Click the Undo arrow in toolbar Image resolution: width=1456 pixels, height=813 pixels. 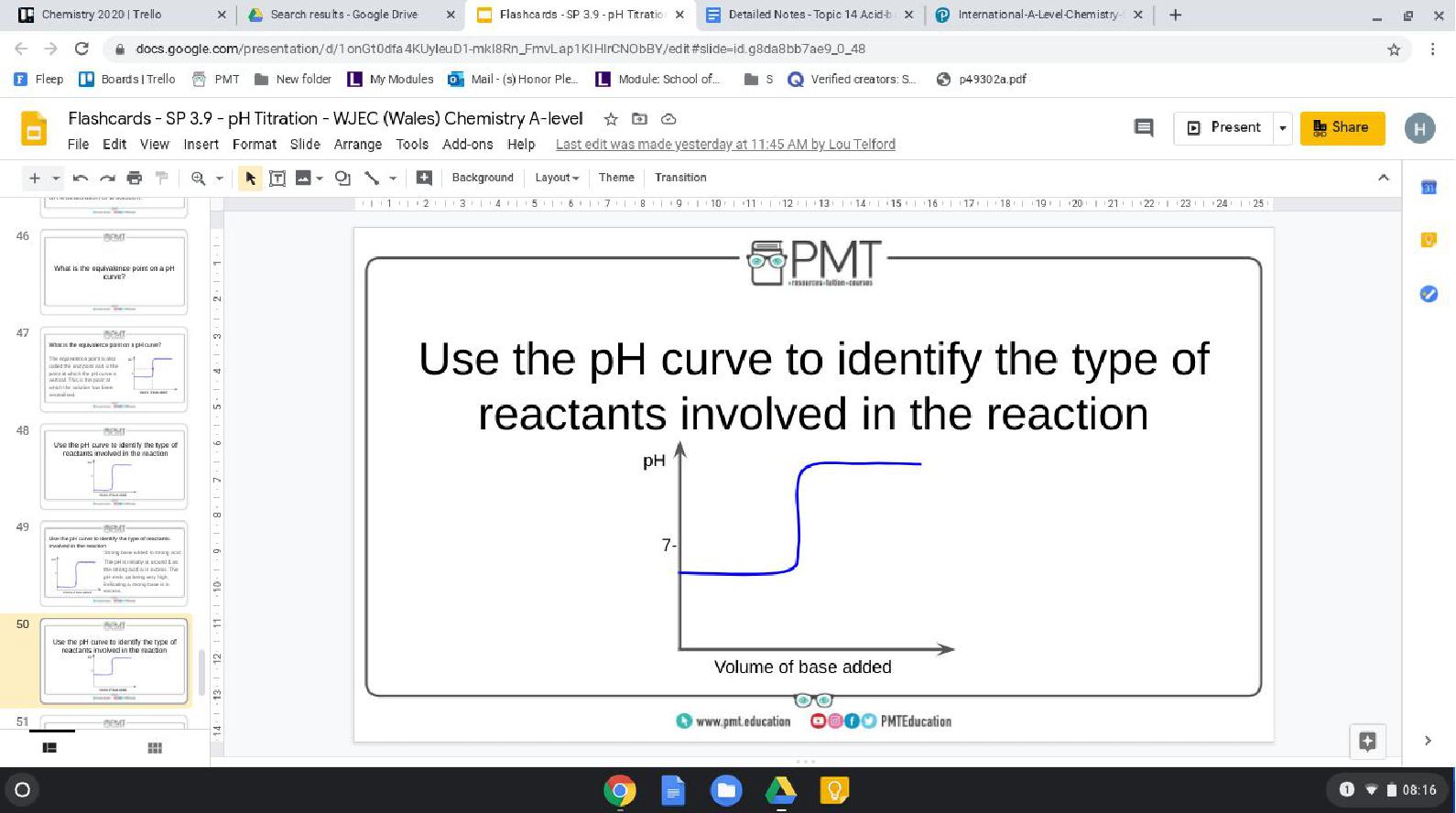81,178
